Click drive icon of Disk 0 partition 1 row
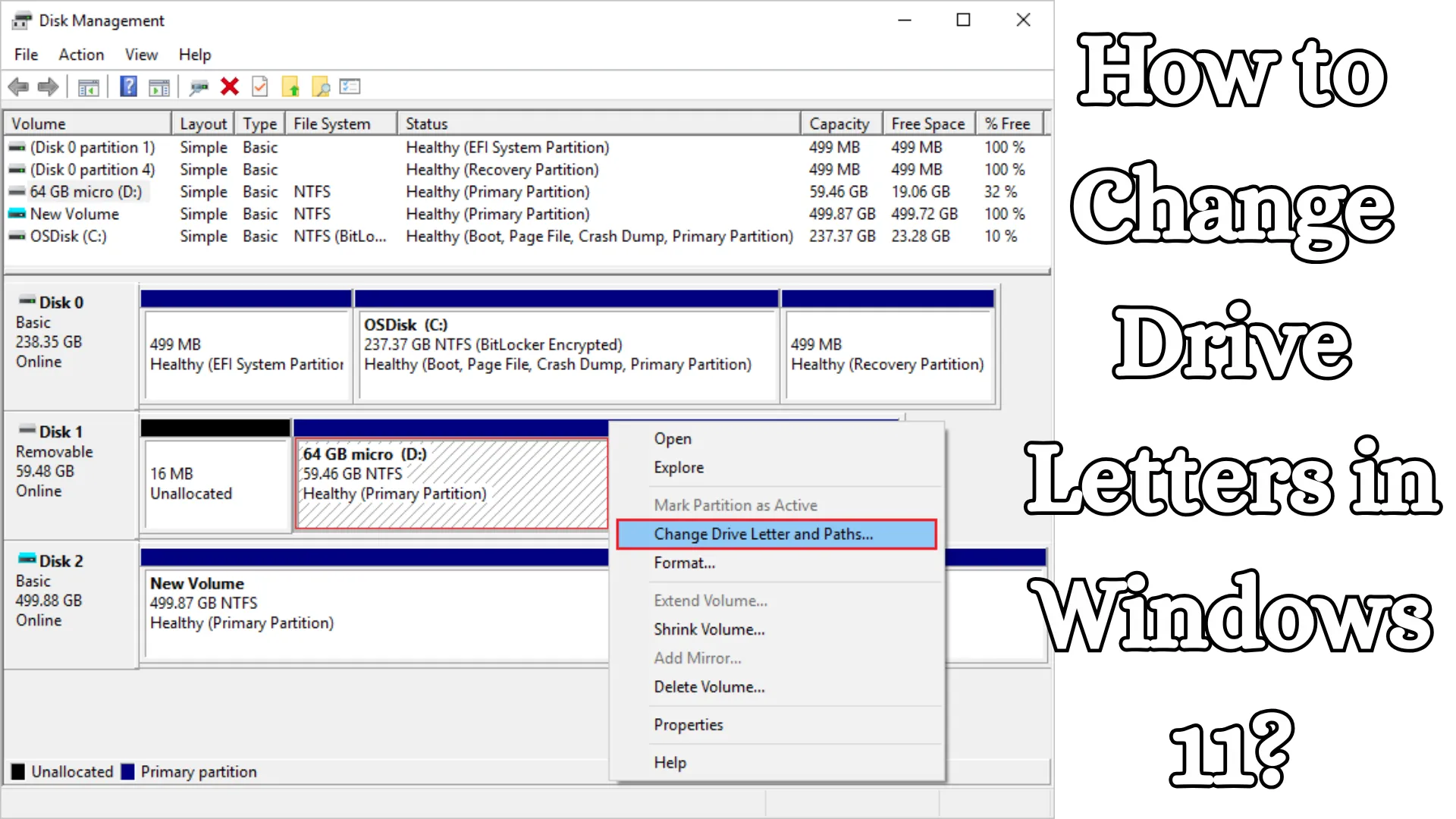Screen dimensions: 1456x819 click(x=17, y=147)
